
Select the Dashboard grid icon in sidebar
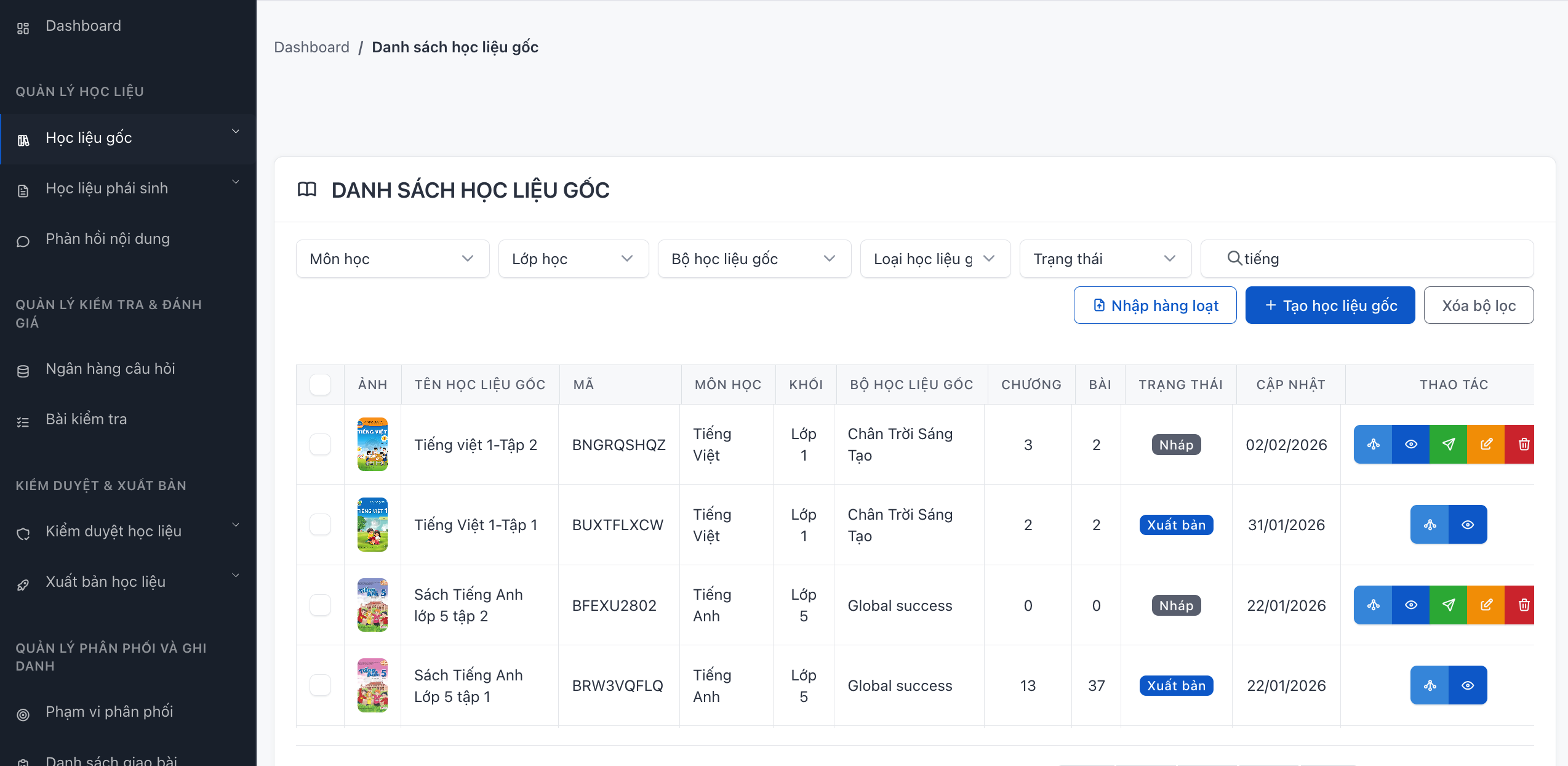23,28
